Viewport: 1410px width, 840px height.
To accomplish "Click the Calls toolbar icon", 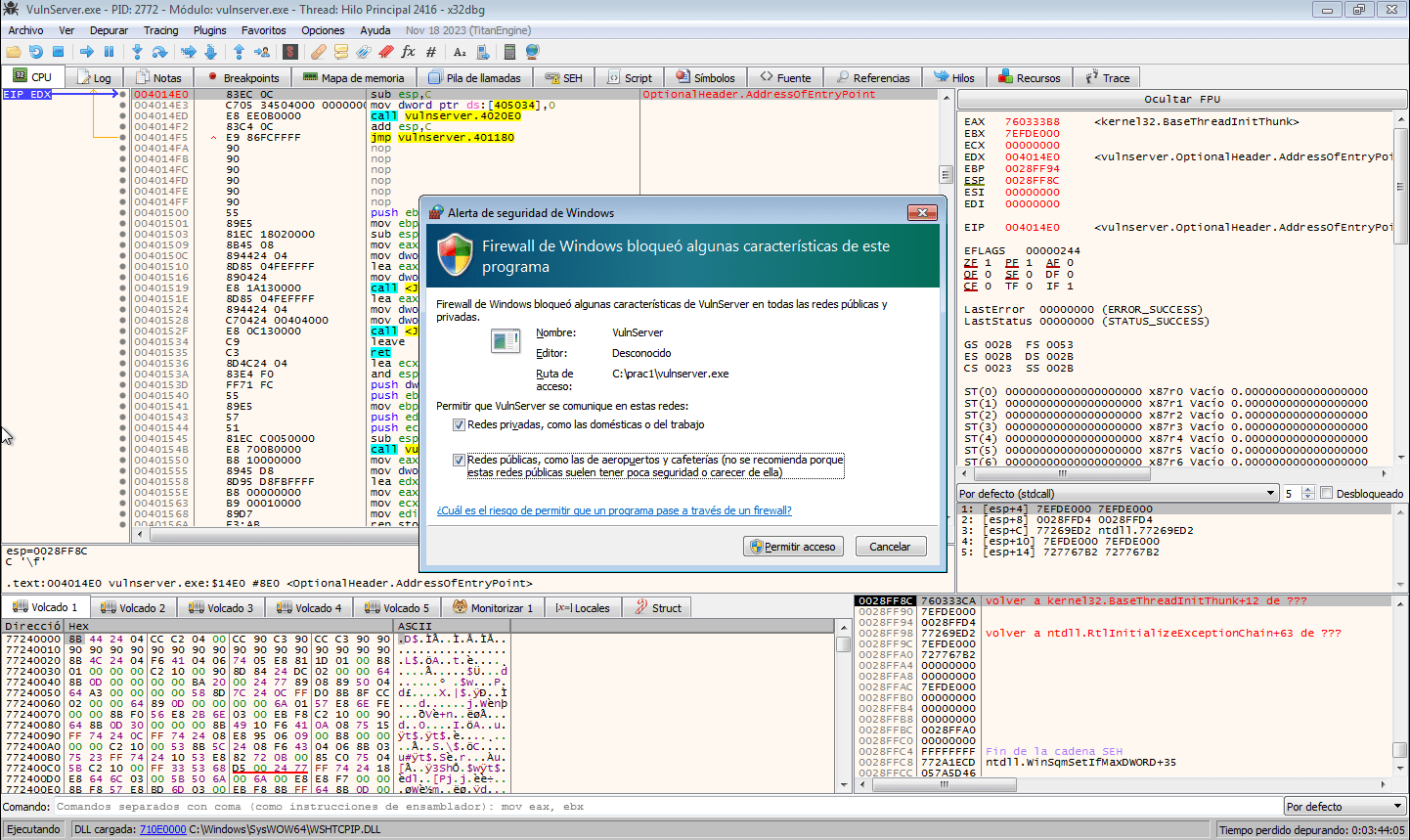I will (481, 52).
